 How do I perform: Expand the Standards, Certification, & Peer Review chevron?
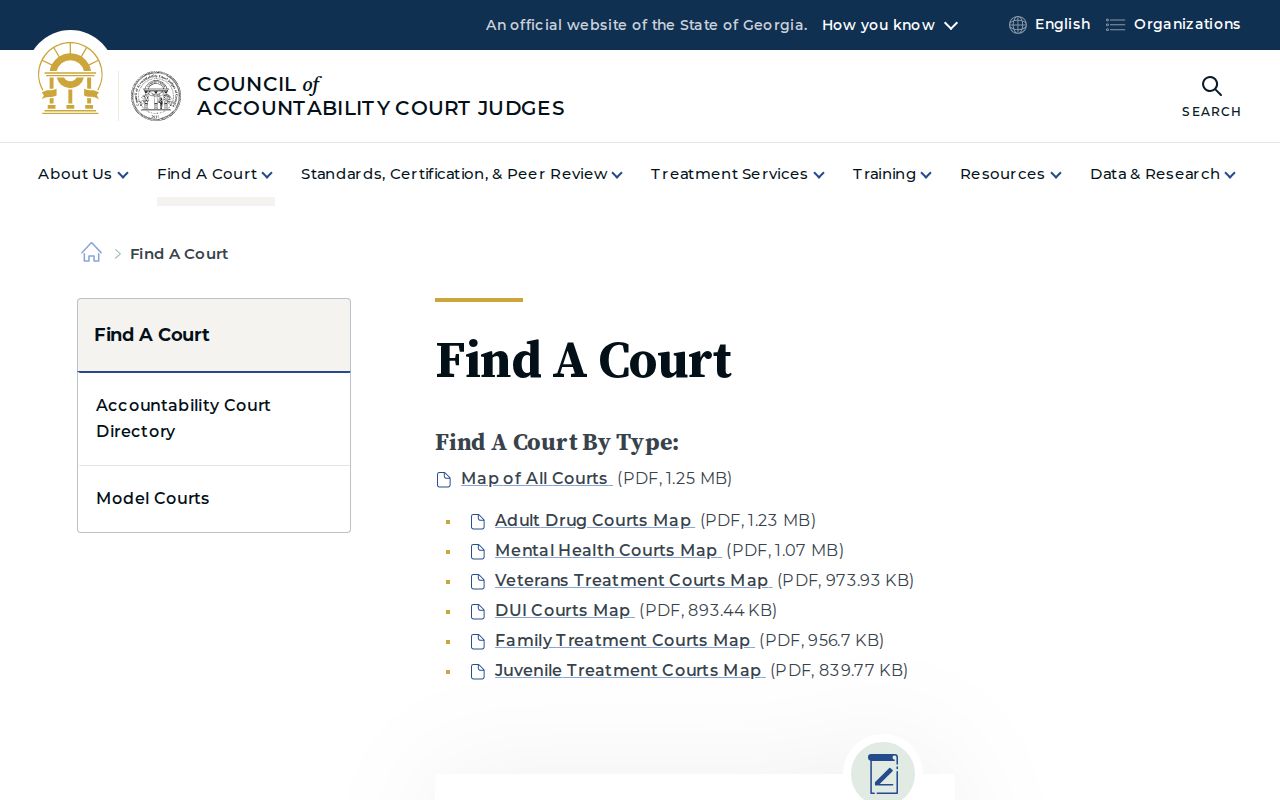tap(617, 175)
